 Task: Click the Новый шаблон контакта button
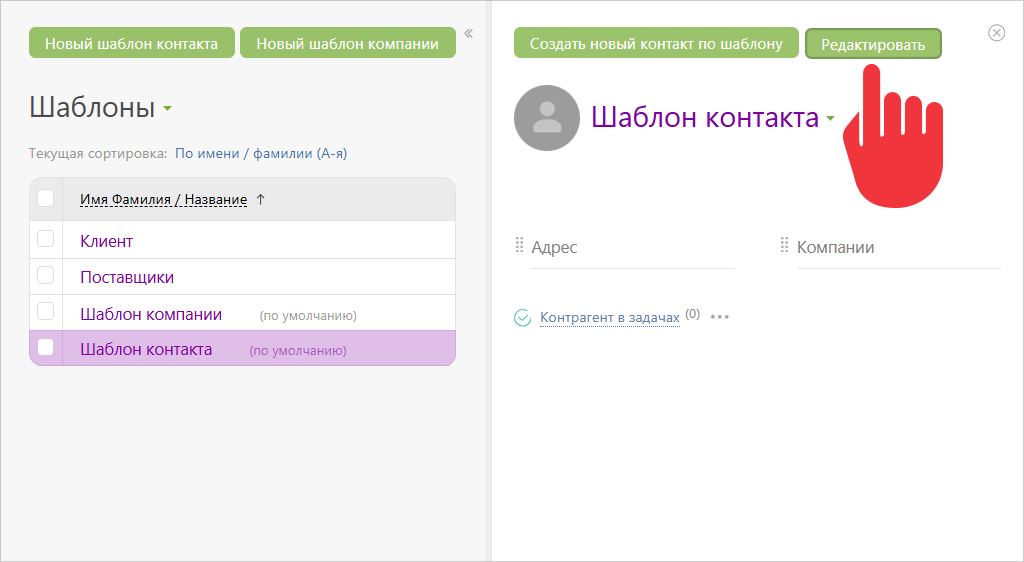[x=131, y=42]
